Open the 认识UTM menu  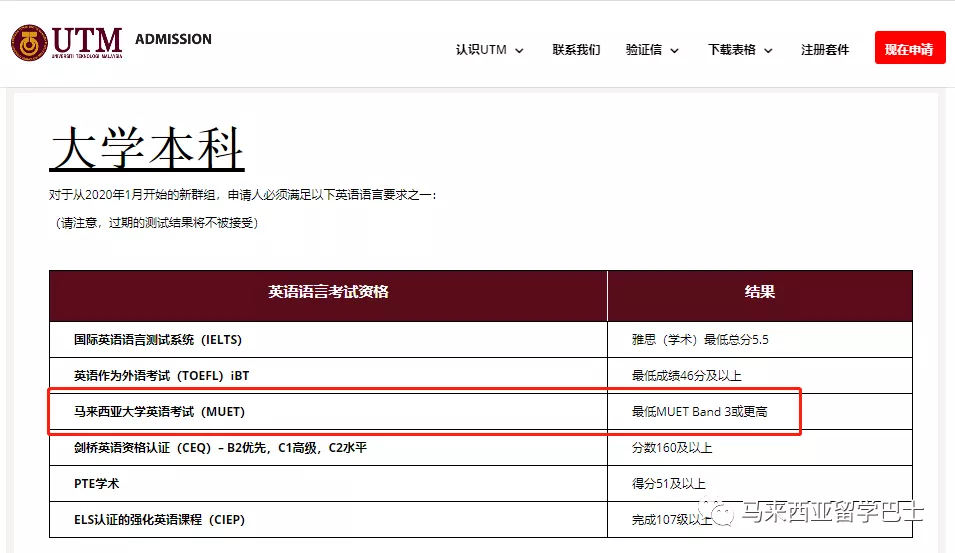pyautogui.click(x=481, y=50)
